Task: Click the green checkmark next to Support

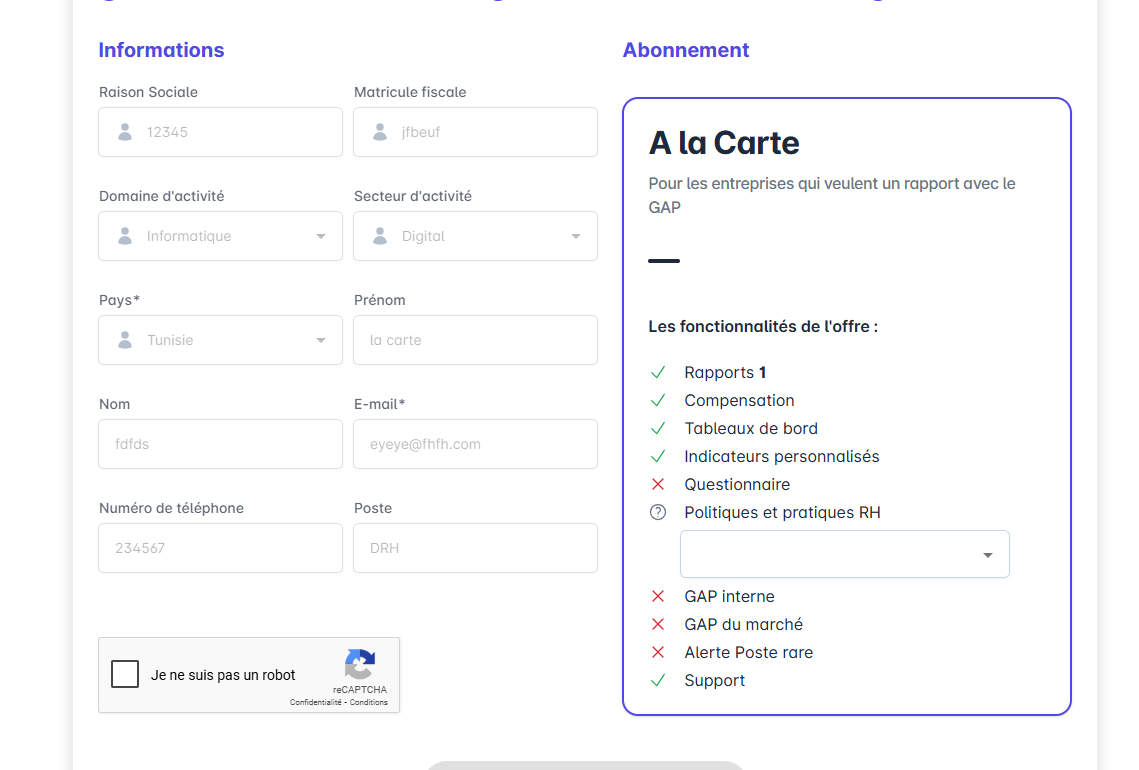Action: click(658, 680)
